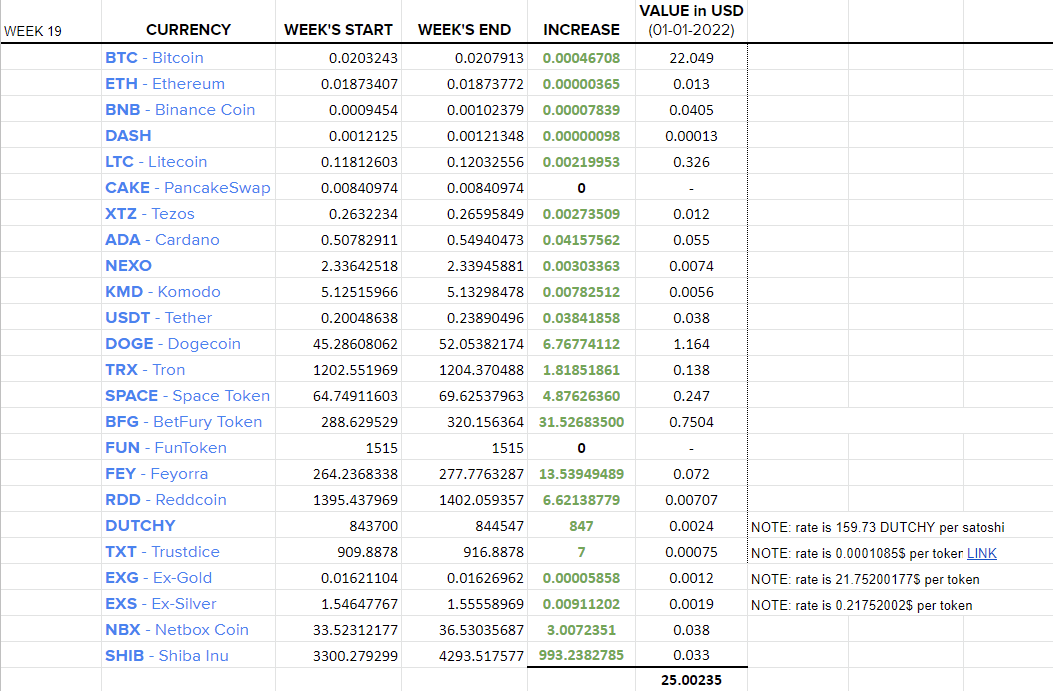Open the SHIB - Shiba Inu link
Image resolution: width=1053 pixels, height=691 pixels.
[167, 656]
